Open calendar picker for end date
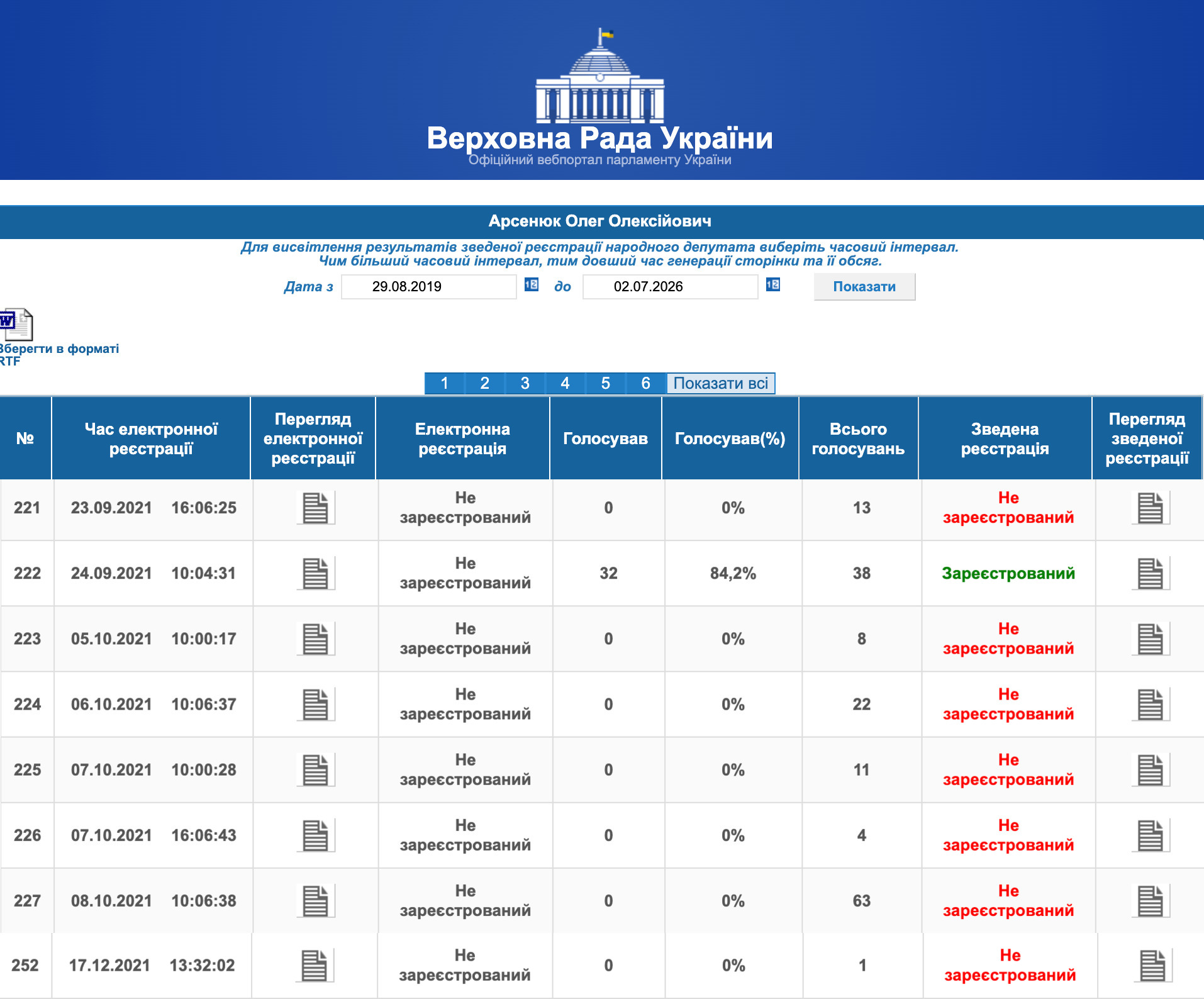 [x=773, y=285]
